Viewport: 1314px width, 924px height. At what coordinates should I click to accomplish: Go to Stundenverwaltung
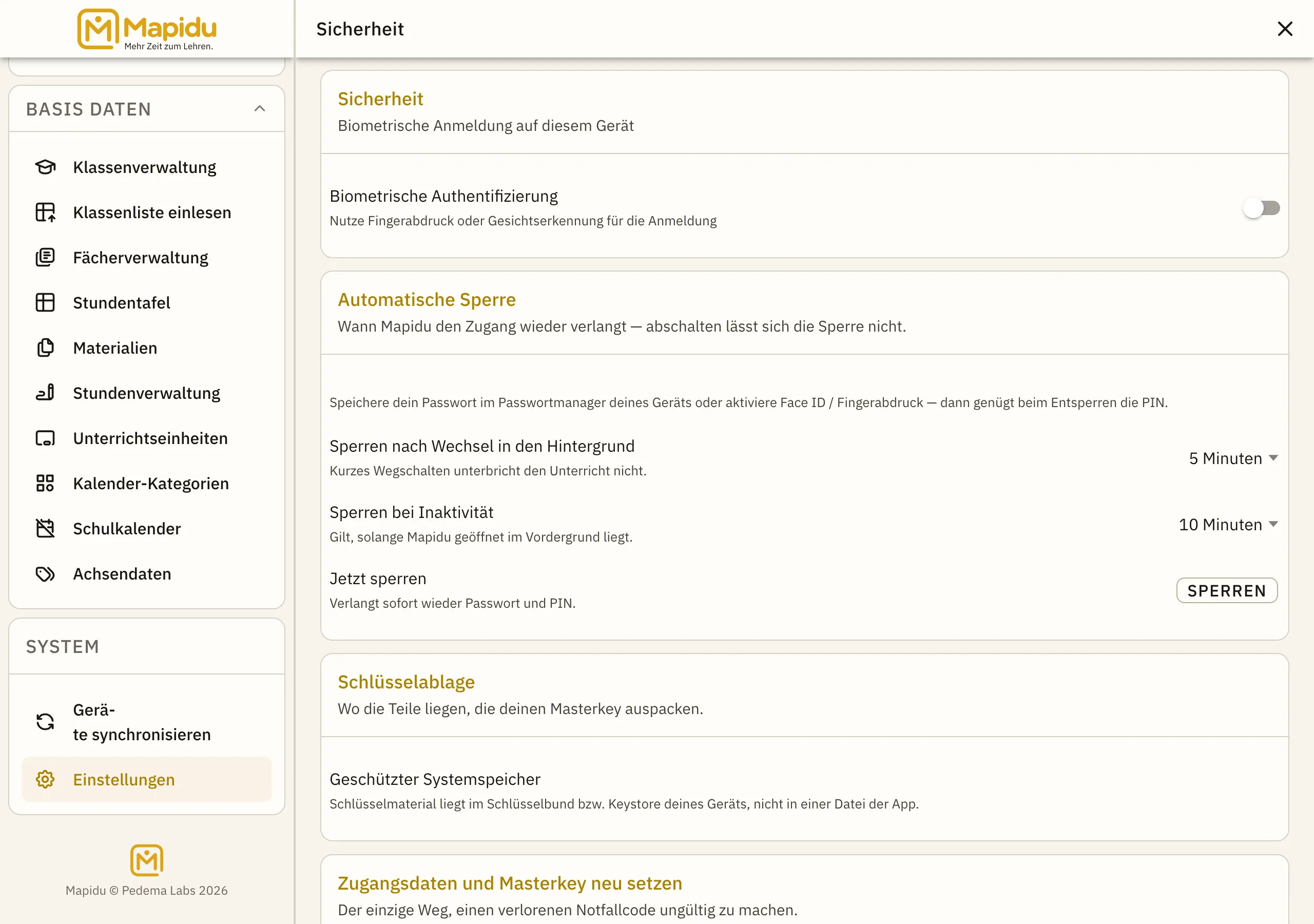point(146,393)
